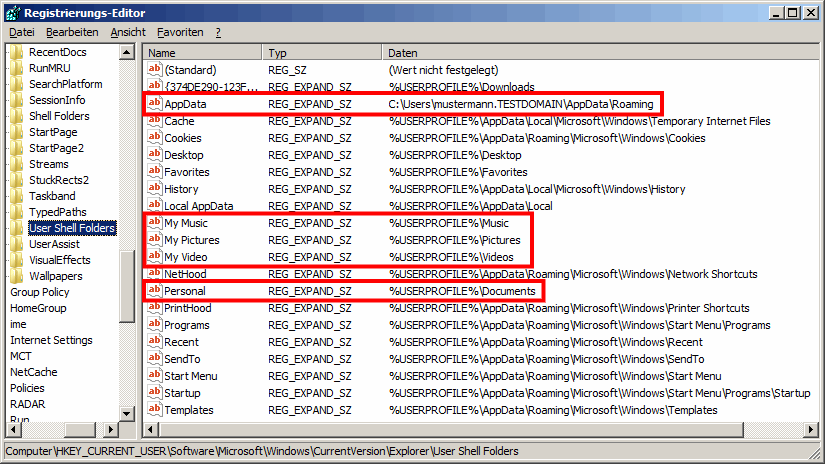Screen dimensions: 825x464
Task: Open the Ansicht menu
Action: point(128,32)
